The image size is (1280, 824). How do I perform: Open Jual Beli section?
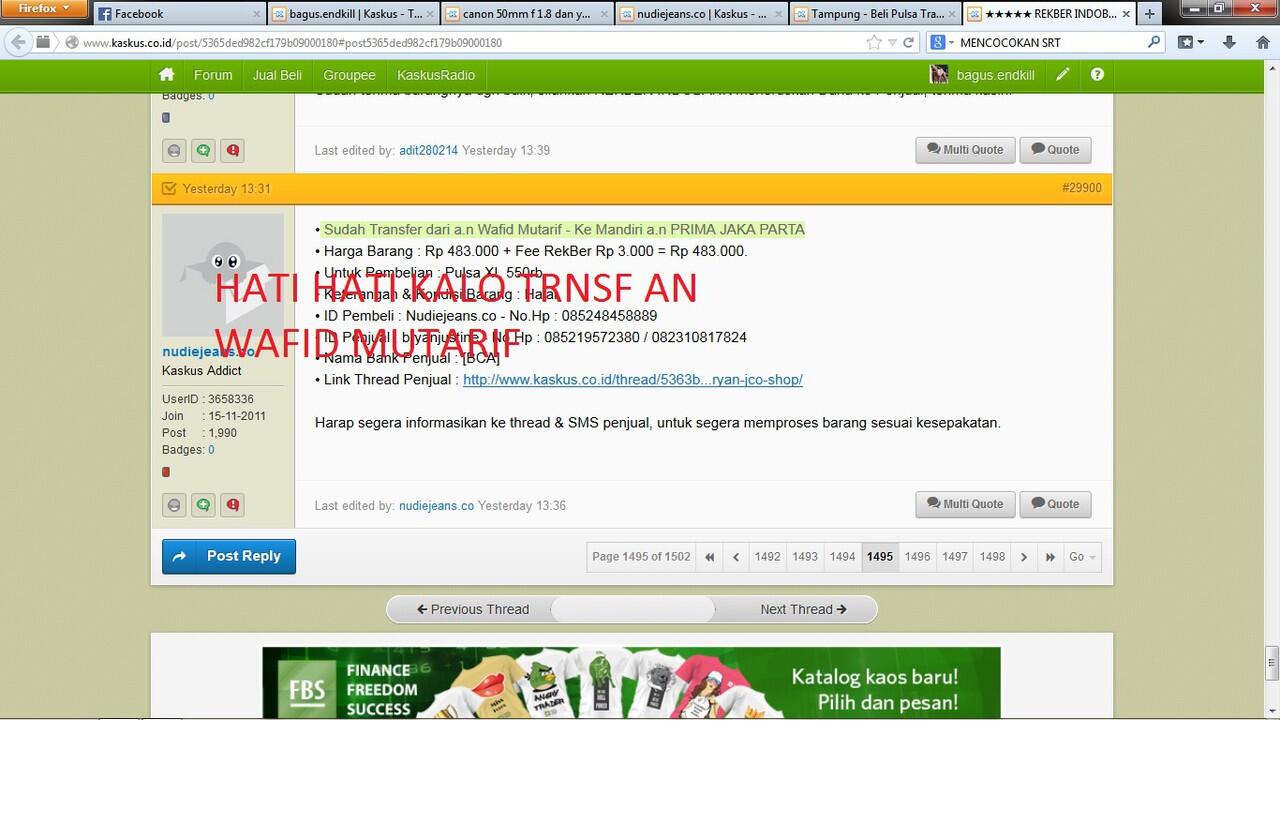277,75
